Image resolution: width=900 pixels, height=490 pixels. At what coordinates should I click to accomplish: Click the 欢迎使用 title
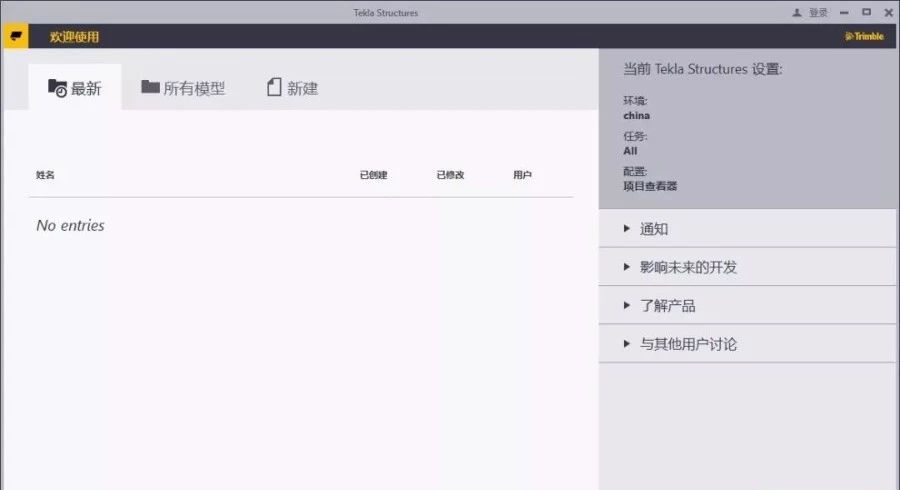tap(74, 37)
